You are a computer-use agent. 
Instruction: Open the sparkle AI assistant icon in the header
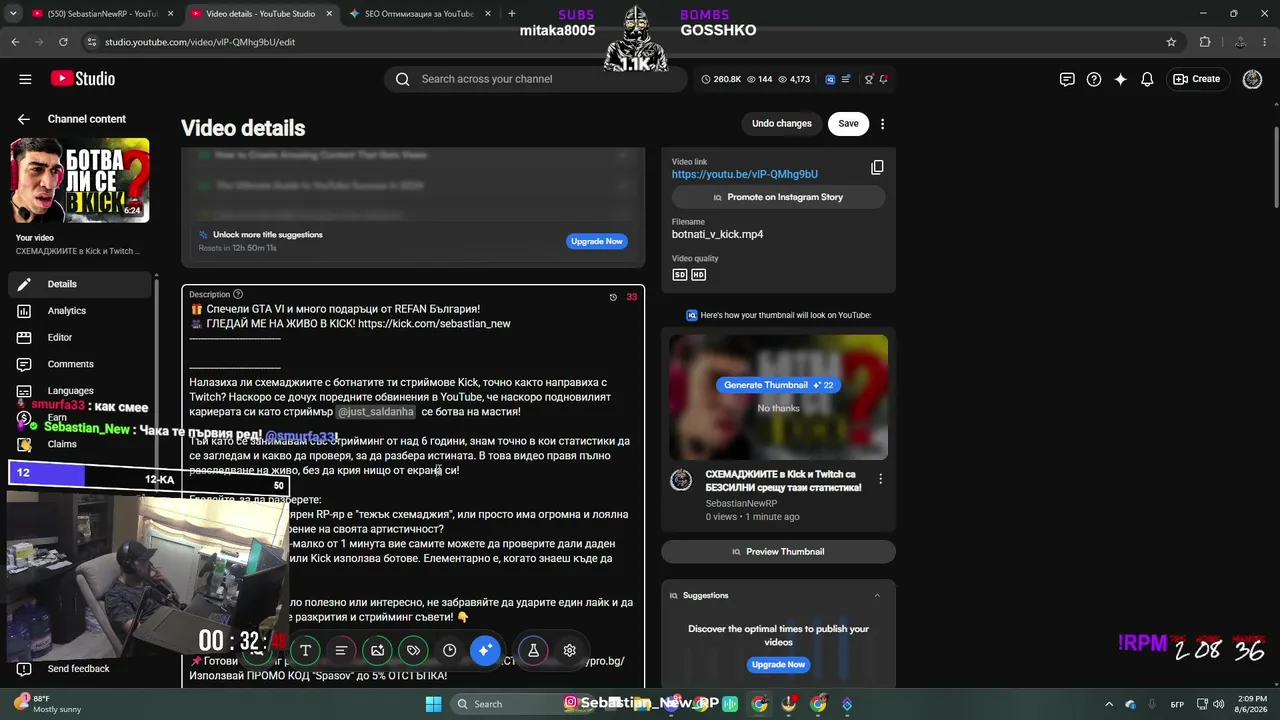(x=1121, y=79)
